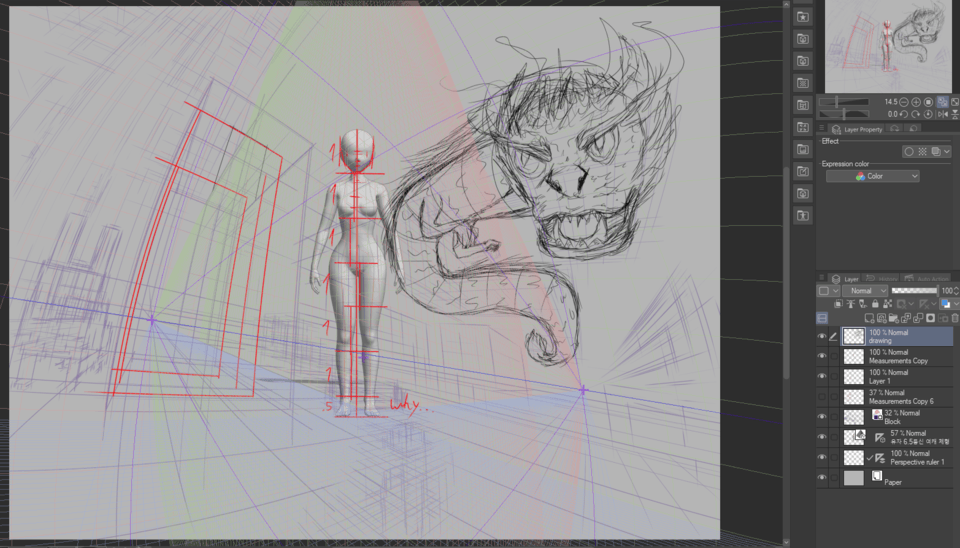This screenshot has height=548, width=960.
Task: Select Layer 1 in layer list
Action: coord(898,377)
